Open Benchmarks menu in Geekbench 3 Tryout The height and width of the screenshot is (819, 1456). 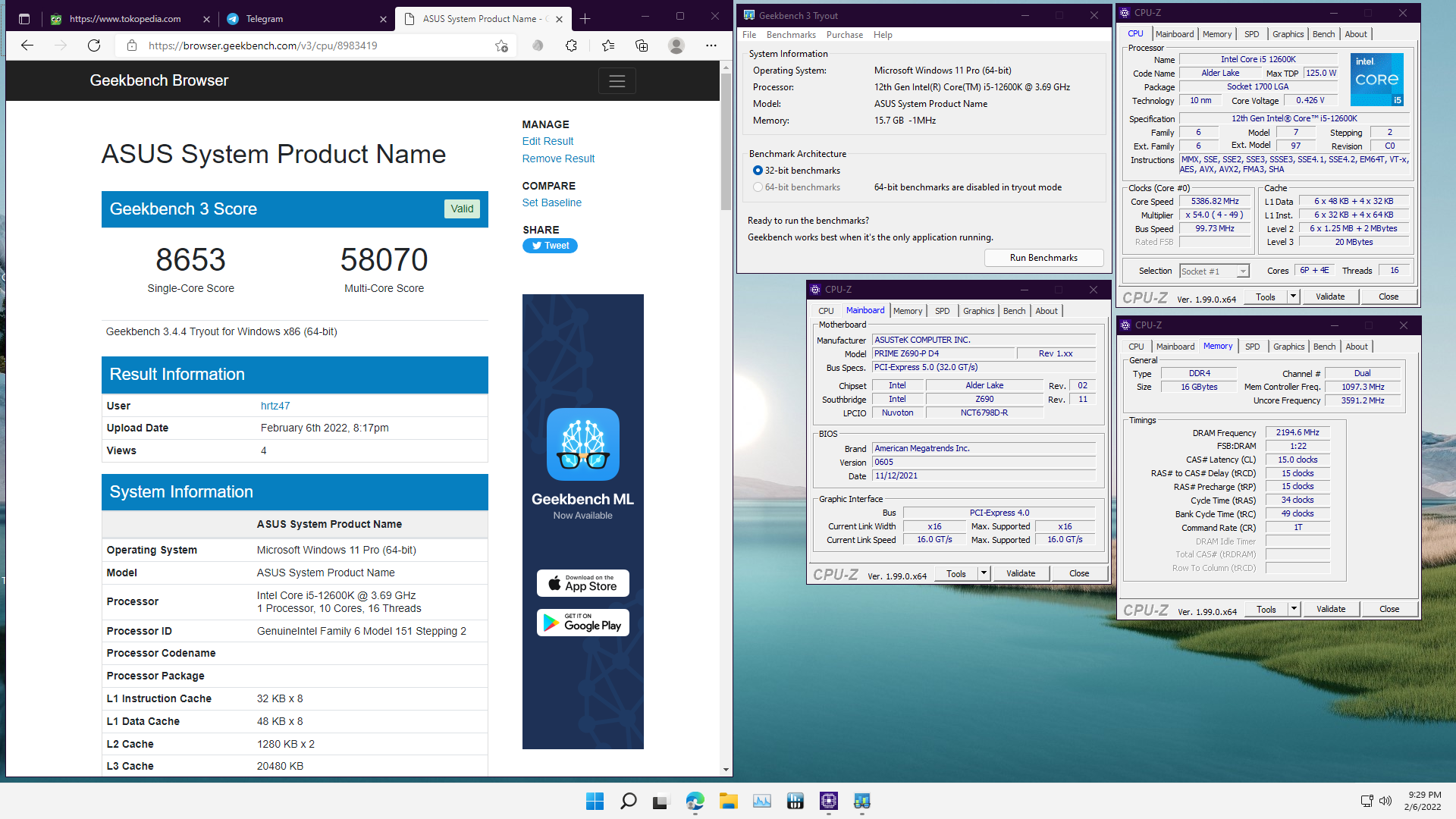tap(791, 35)
